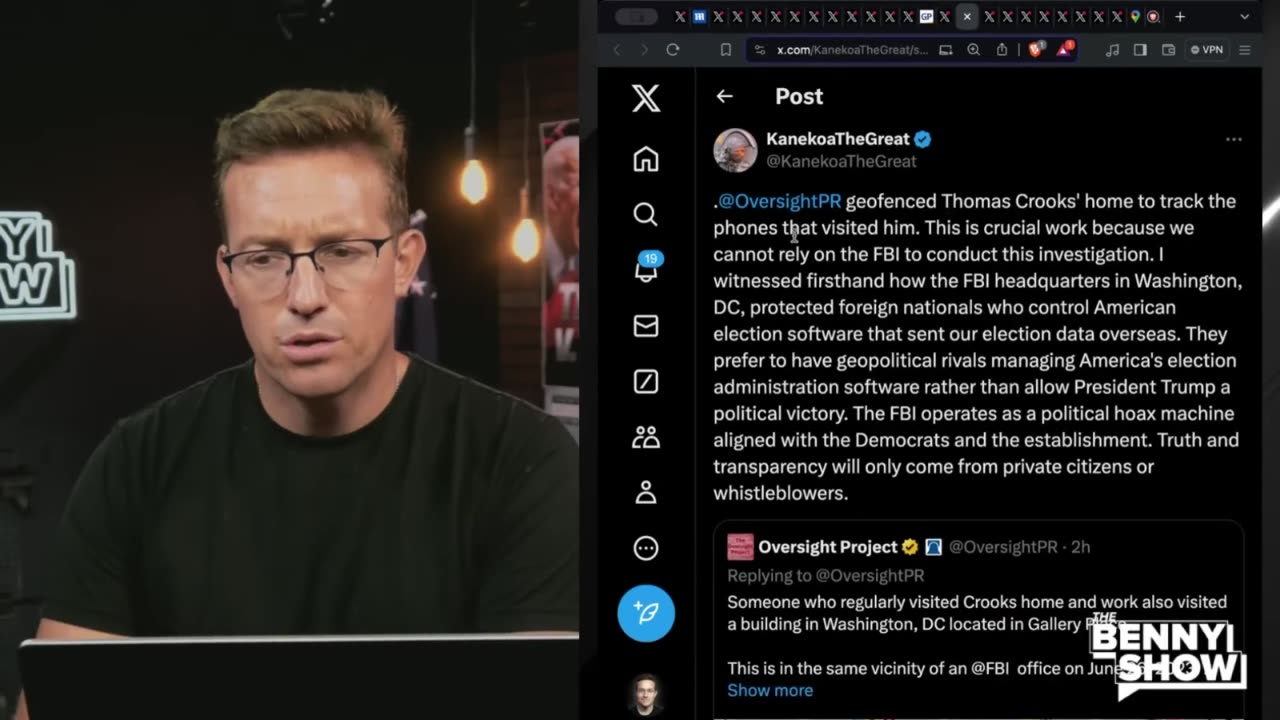The height and width of the screenshot is (720, 1280).
Task: Open the Oversight Project quoted avatar
Action: click(x=740, y=547)
